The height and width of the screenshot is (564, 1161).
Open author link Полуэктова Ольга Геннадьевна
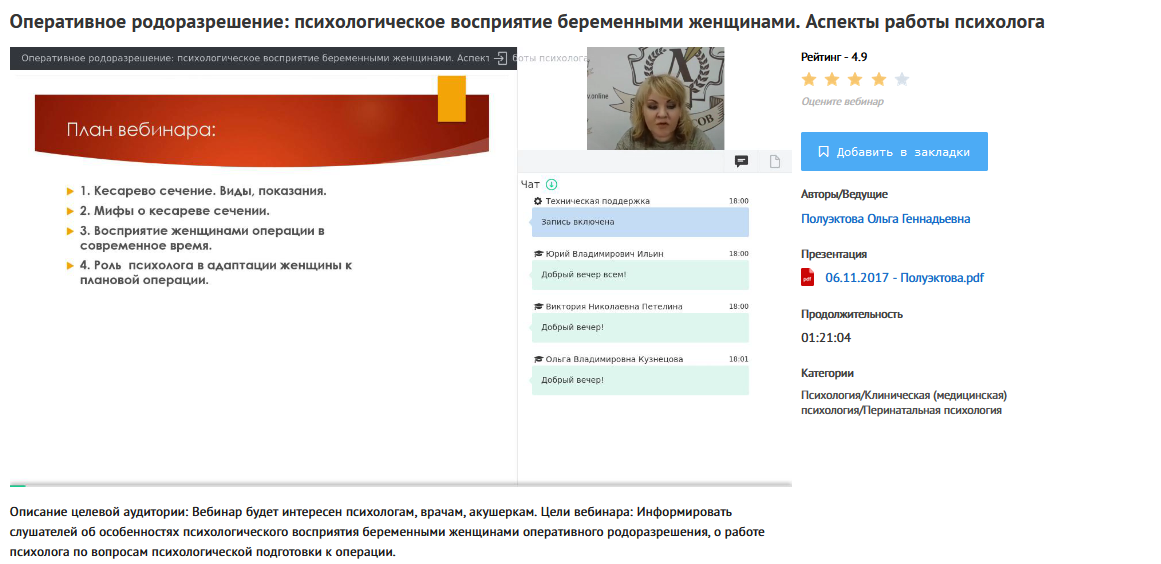point(885,219)
